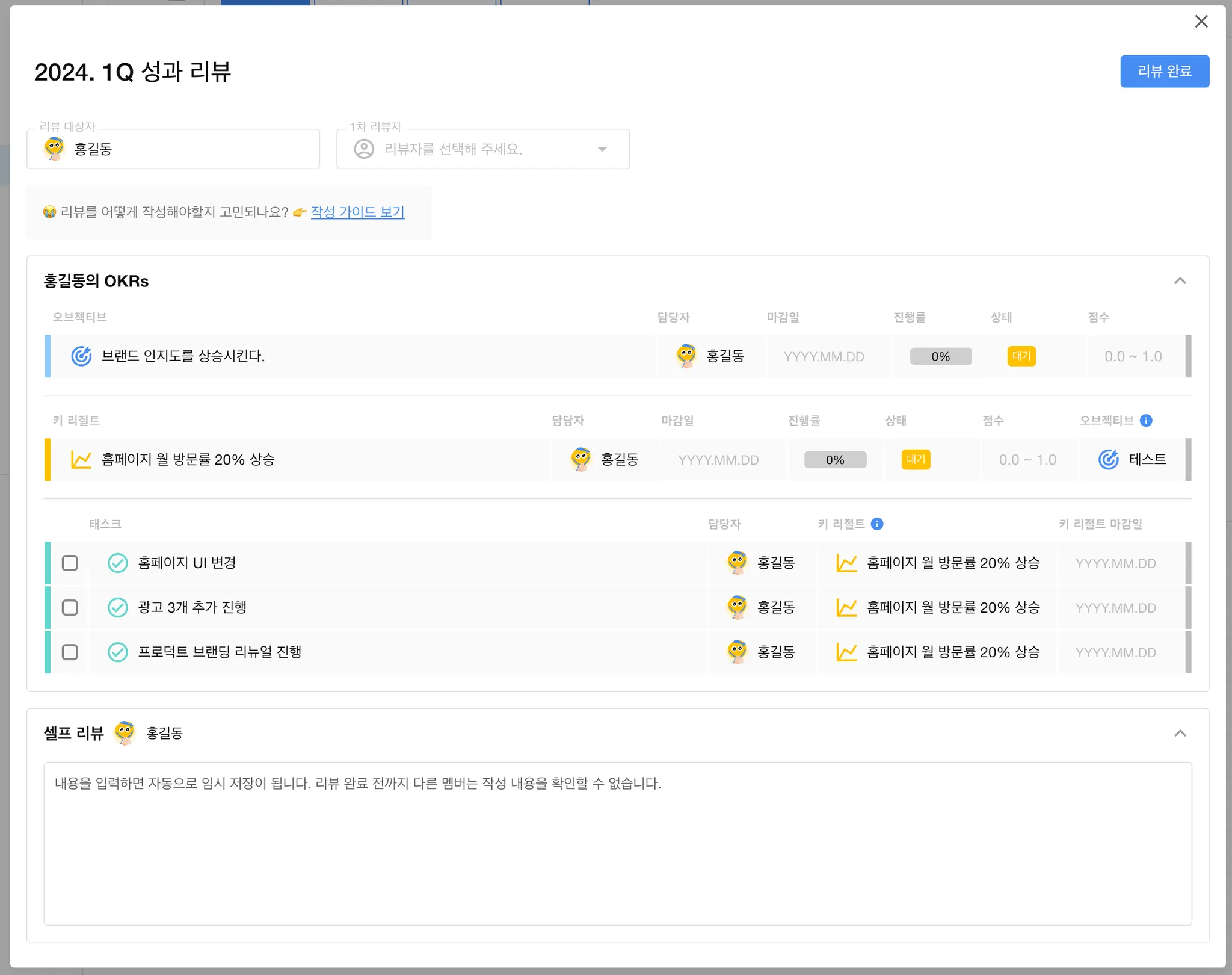
Task: Tick the checkbox for 광고 3개 추가 진행
Action: [70, 608]
